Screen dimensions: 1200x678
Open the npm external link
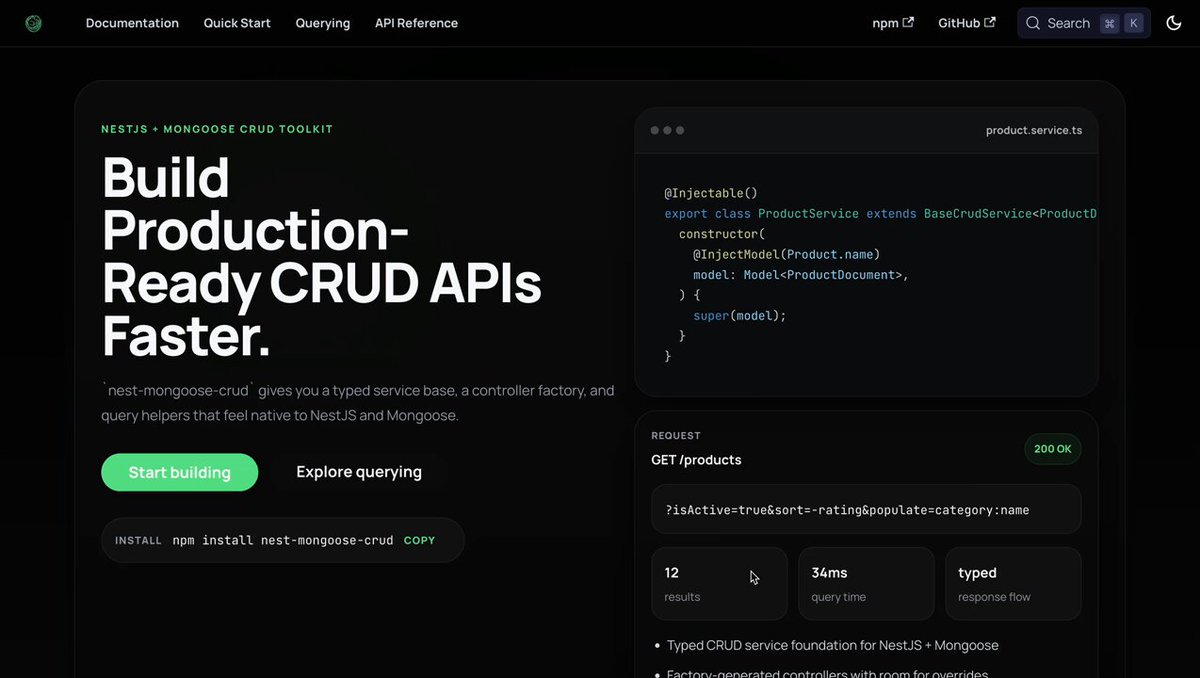coord(893,23)
